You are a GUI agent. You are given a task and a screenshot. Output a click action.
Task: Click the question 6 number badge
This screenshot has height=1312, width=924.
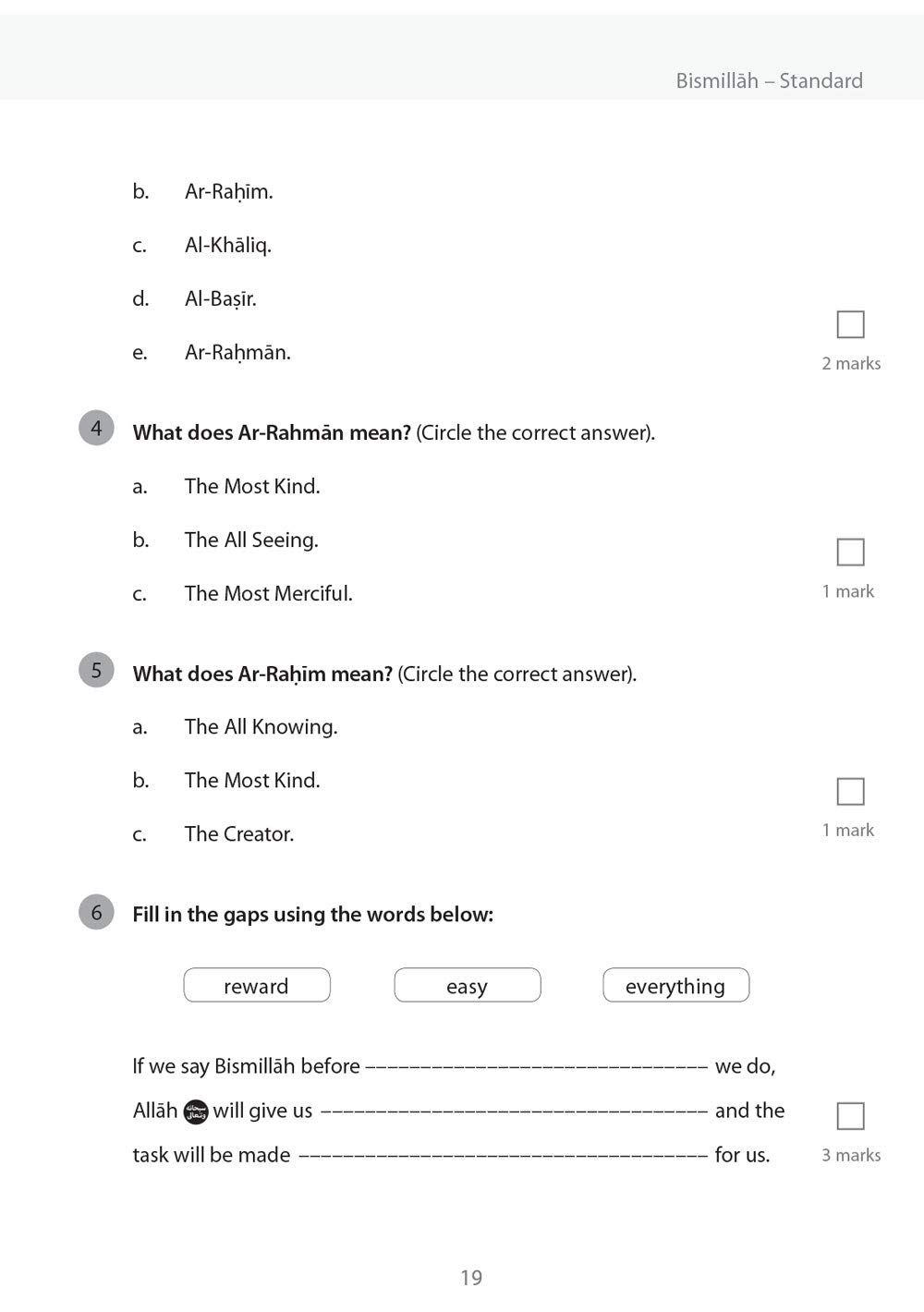(96, 912)
